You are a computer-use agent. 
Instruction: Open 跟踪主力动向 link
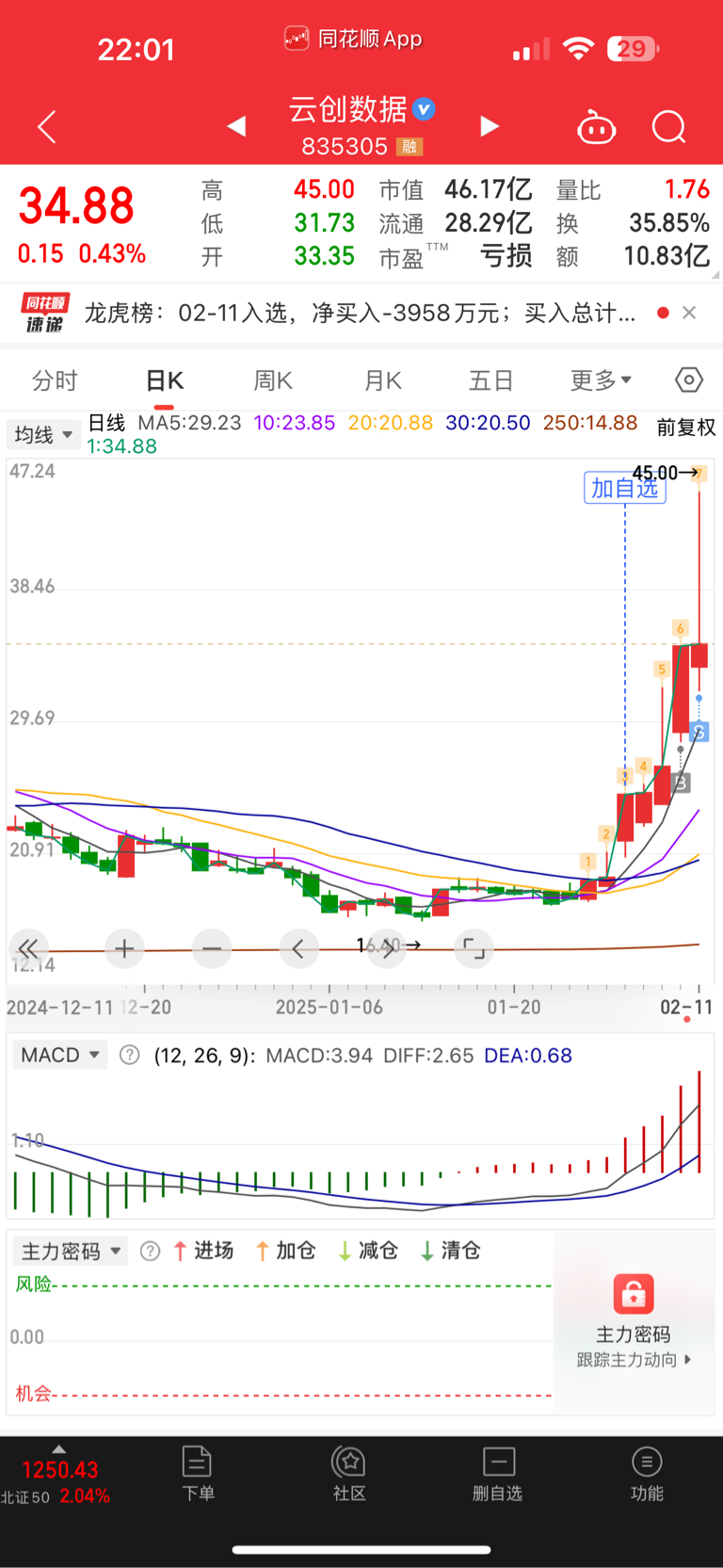pos(634,1360)
